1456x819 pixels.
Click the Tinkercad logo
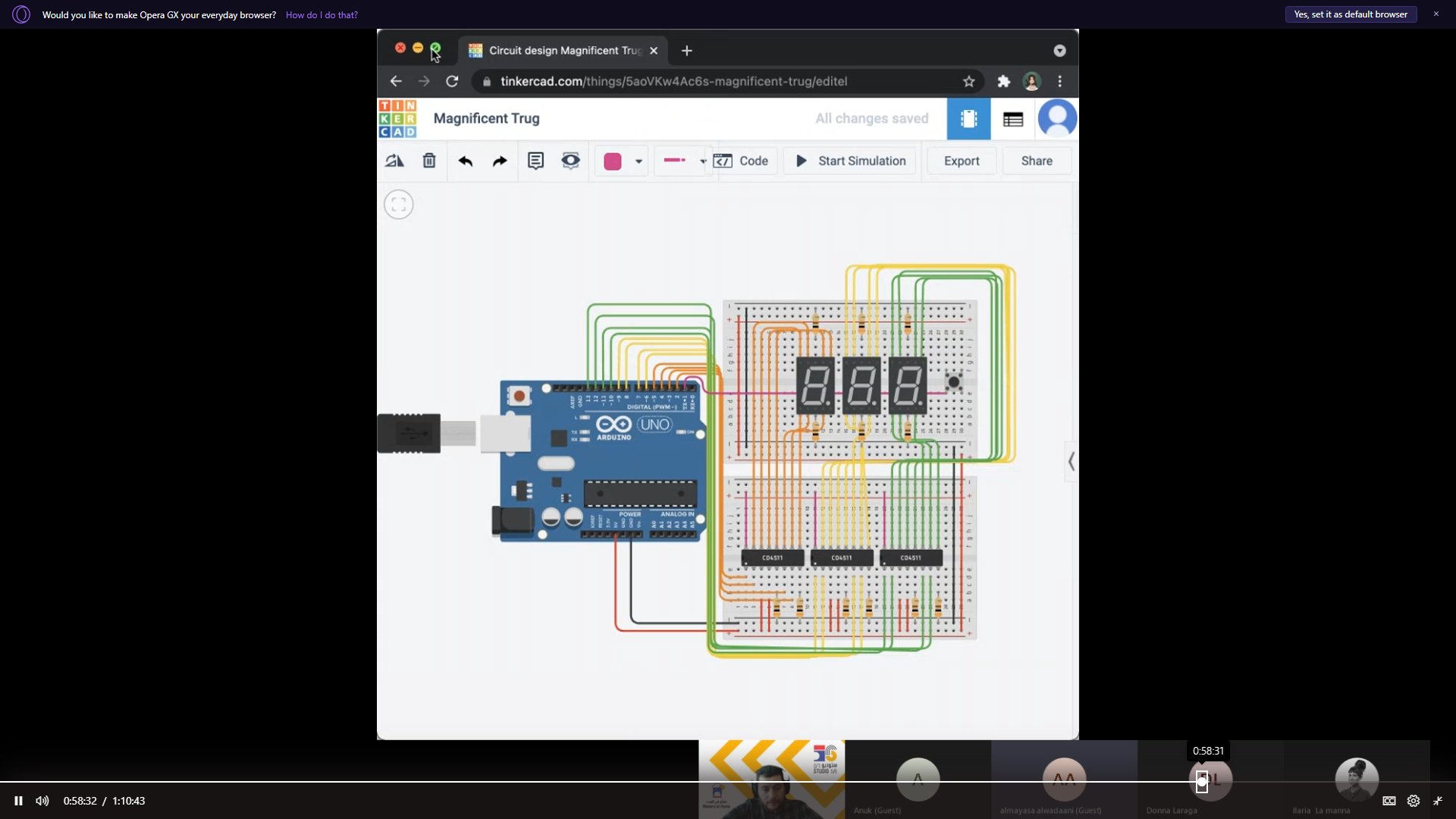coord(397,118)
